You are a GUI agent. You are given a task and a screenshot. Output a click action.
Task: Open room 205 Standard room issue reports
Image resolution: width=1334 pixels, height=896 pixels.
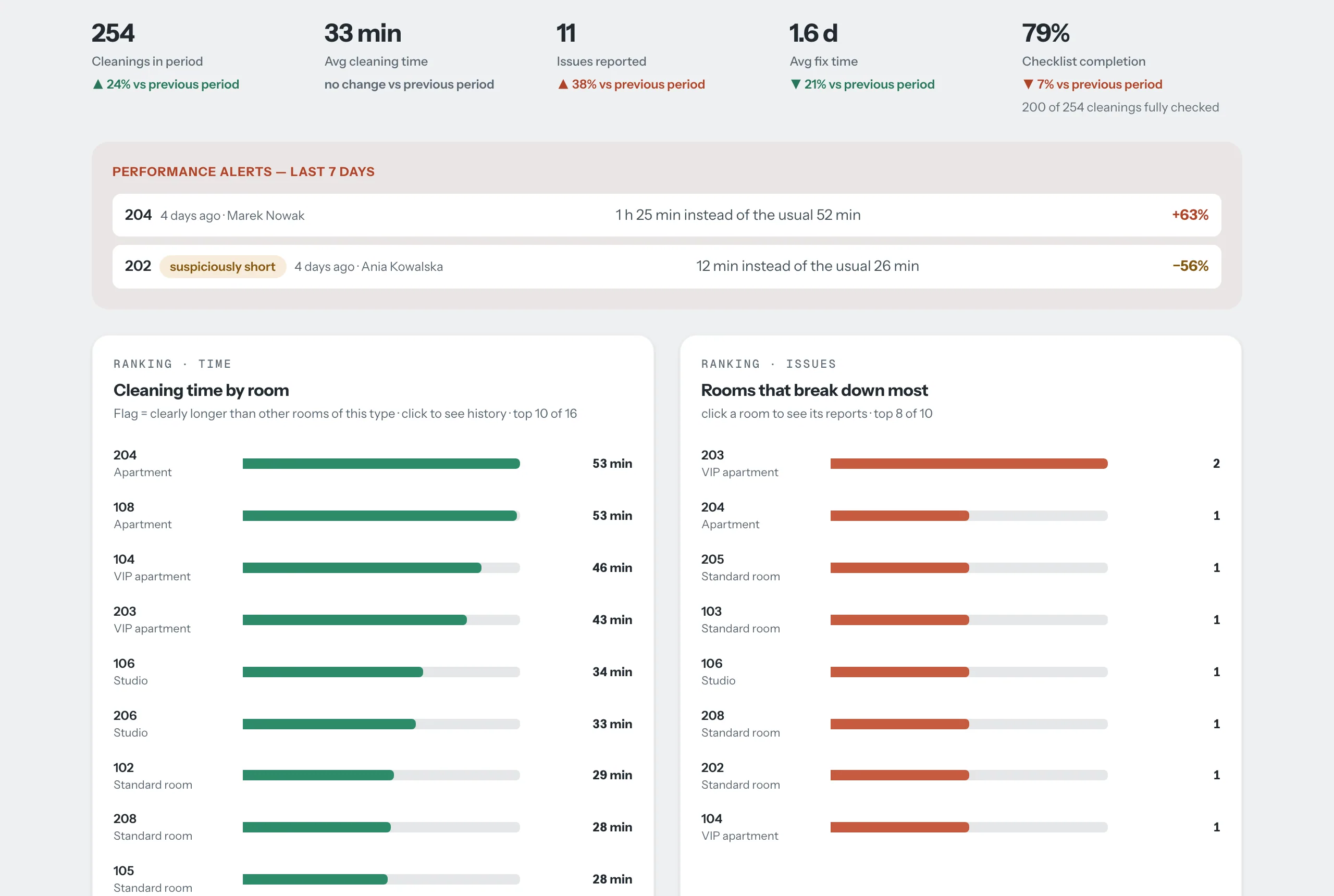961,567
